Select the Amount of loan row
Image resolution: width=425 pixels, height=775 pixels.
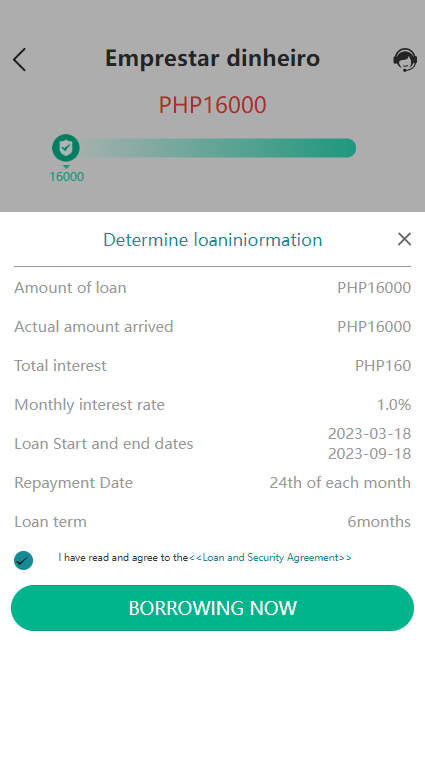[x=212, y=288]
